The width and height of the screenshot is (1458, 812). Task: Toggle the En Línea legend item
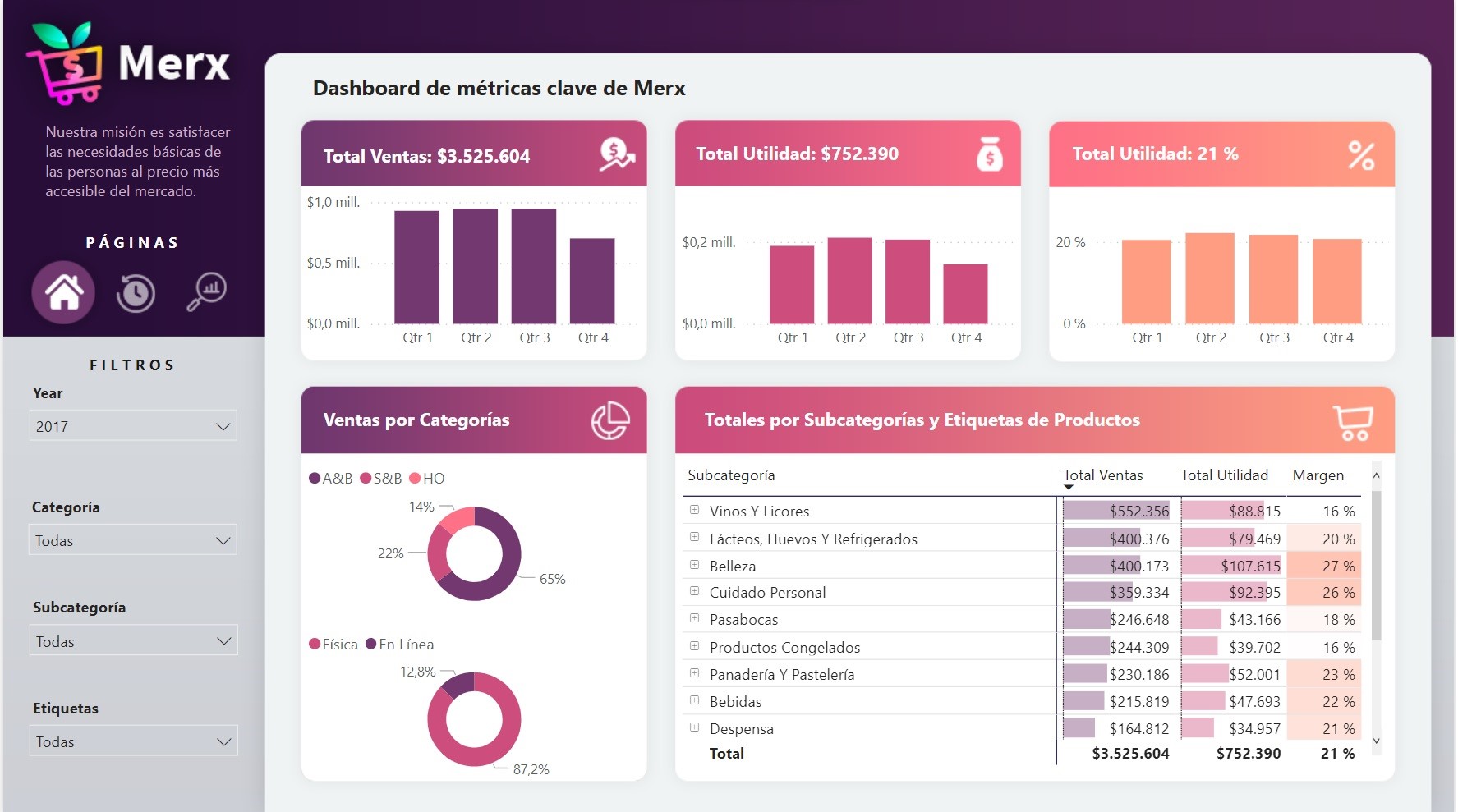coord(399,645)
